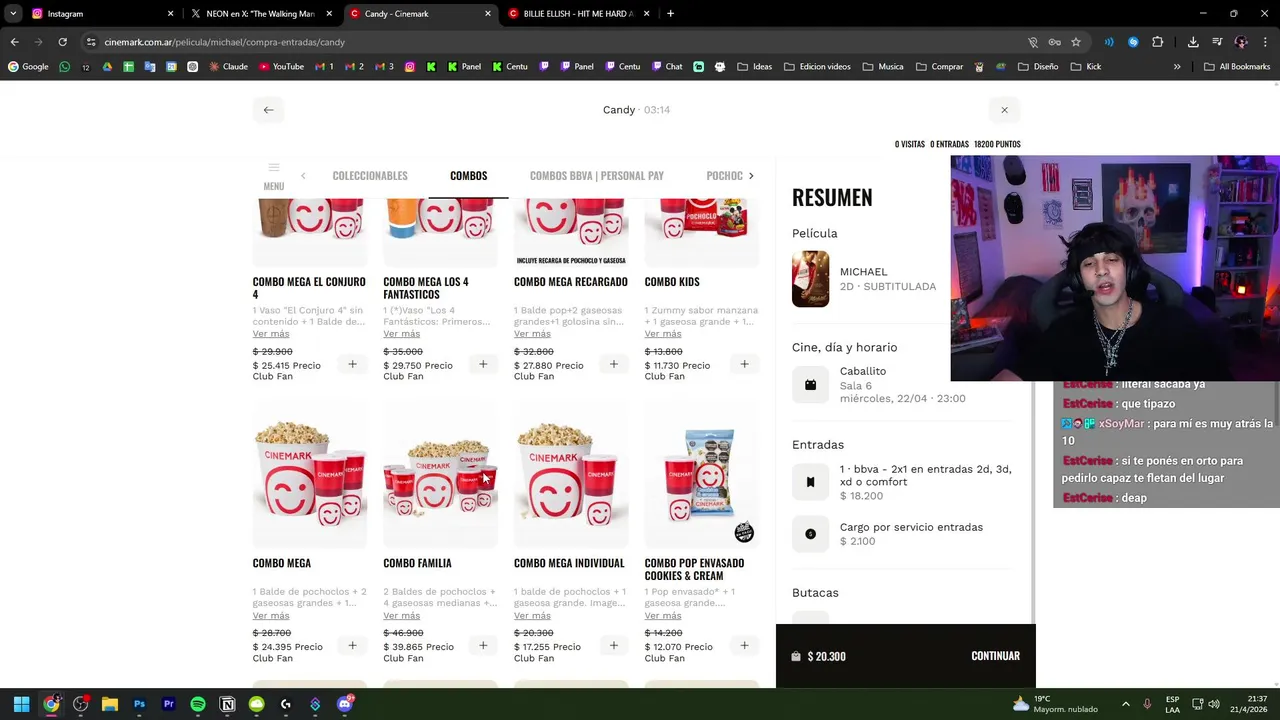
Task: Open Notion from the taskbar
Action: coord(227,704)
